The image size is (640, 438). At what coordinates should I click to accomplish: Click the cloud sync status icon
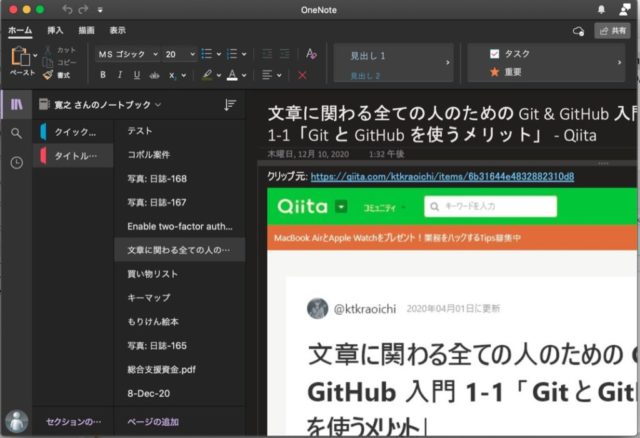click(x=578, y=31)
